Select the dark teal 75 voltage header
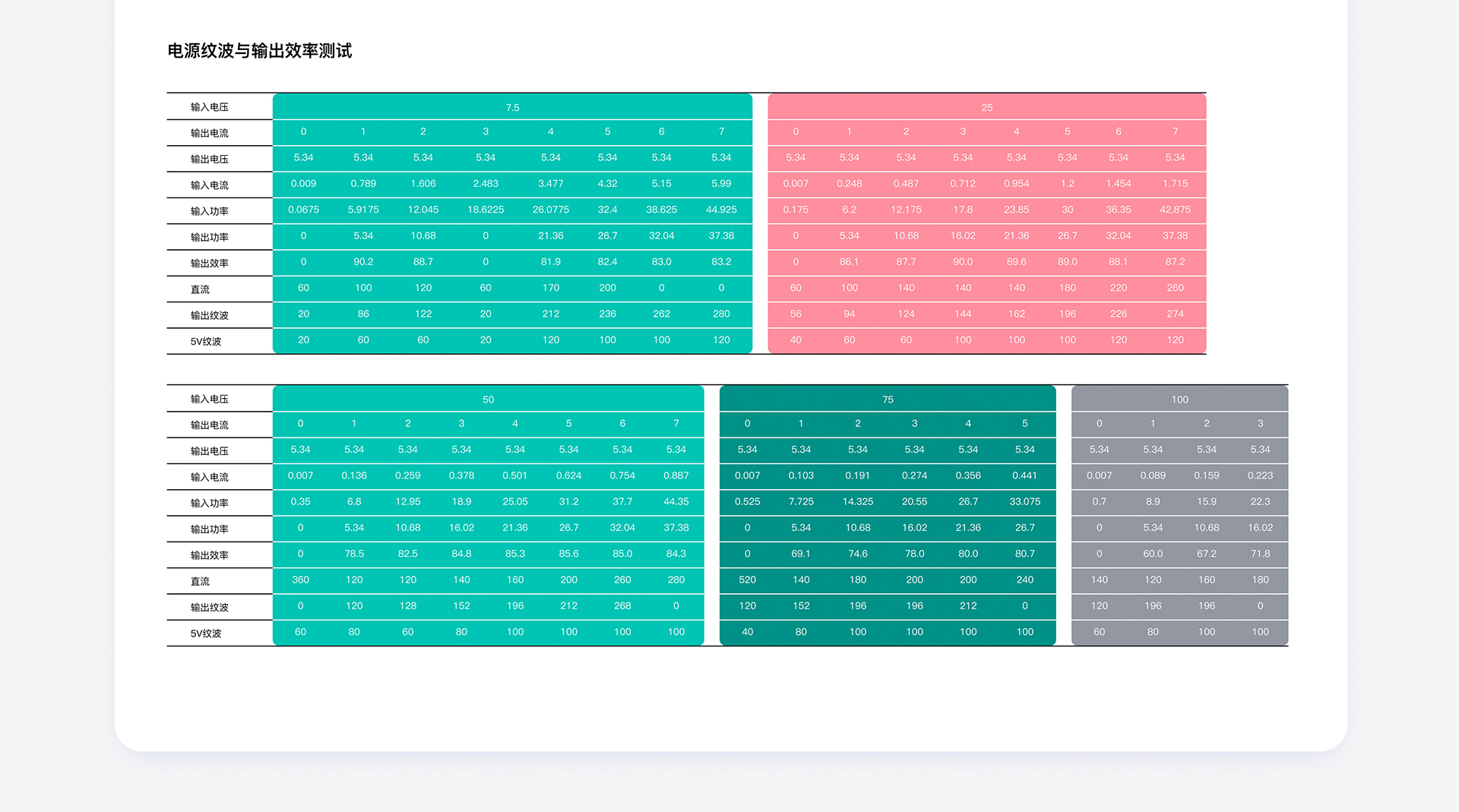This screenshot has width=1459, height=812. click(888, 399)
